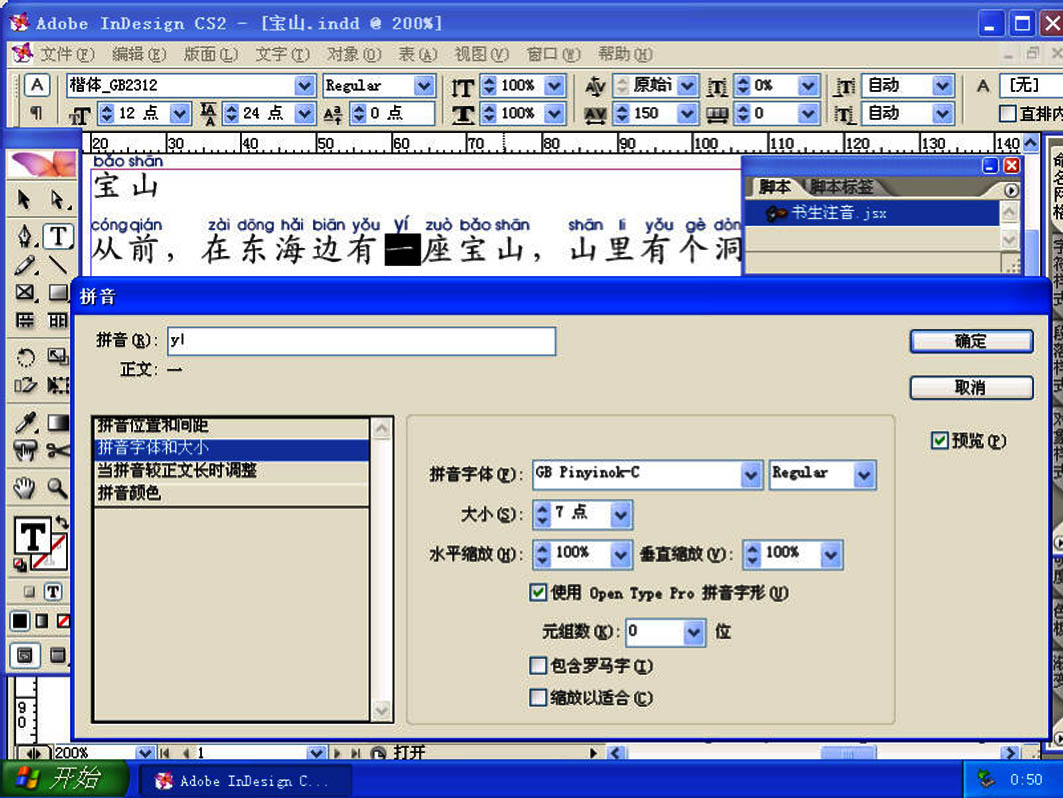
Task: Select the Line tool
Action: (57, 265)
